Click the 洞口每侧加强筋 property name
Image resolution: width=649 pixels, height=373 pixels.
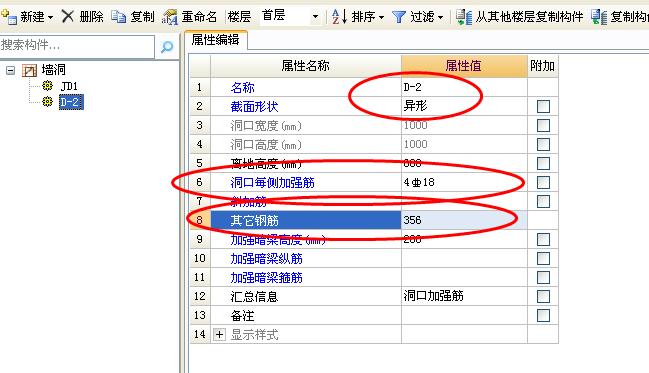click(272, 183)
